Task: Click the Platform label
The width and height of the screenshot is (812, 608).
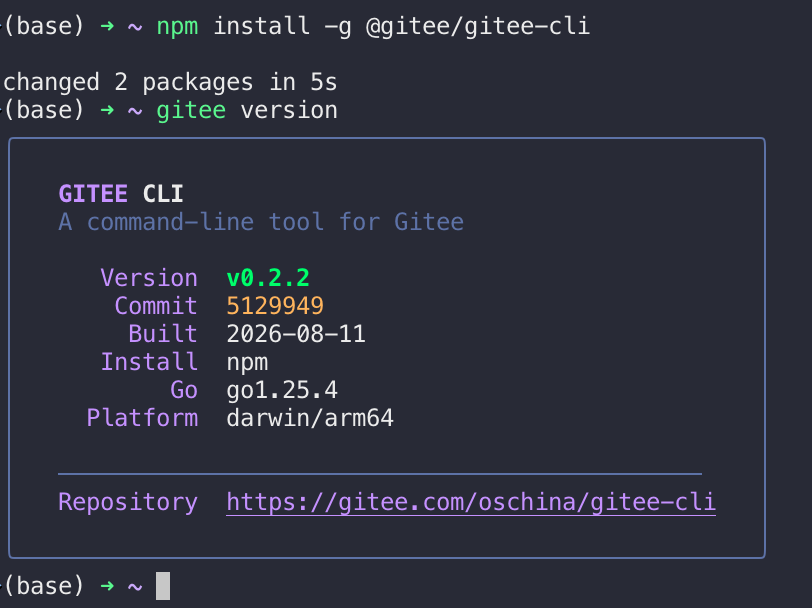Action: coord(142,418)
